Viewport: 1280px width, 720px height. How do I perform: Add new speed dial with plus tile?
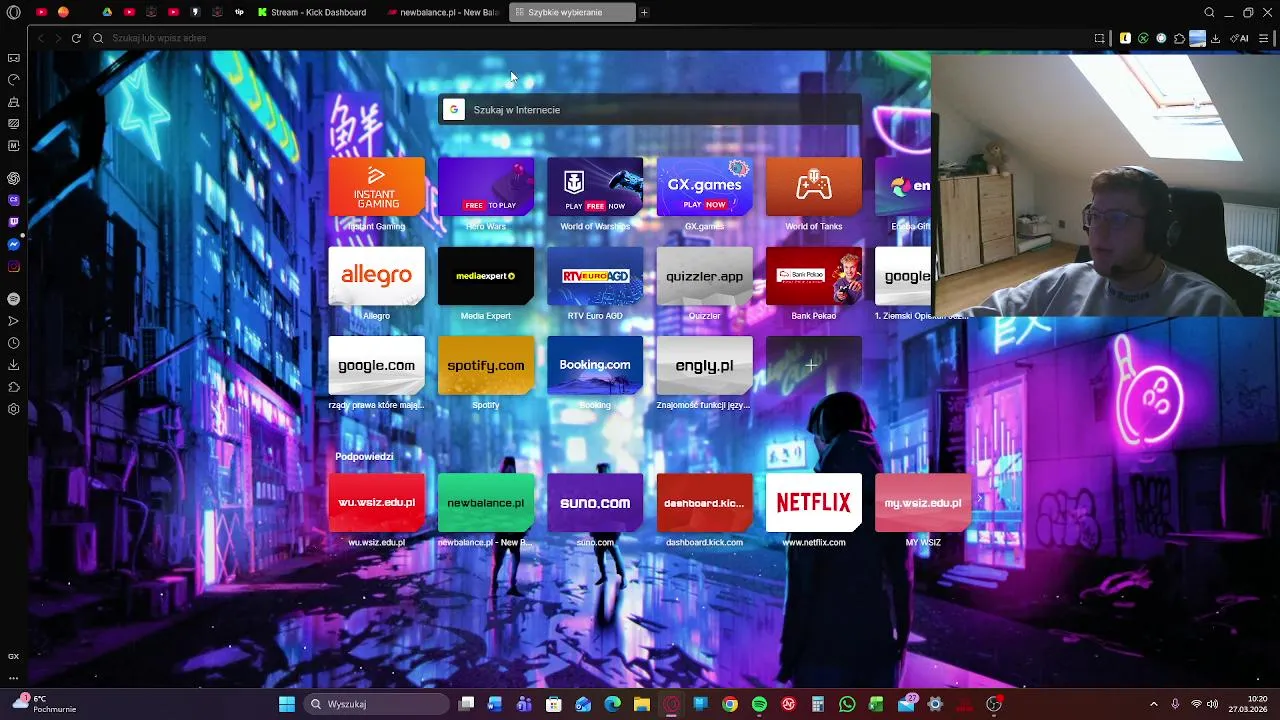[814, 366]
